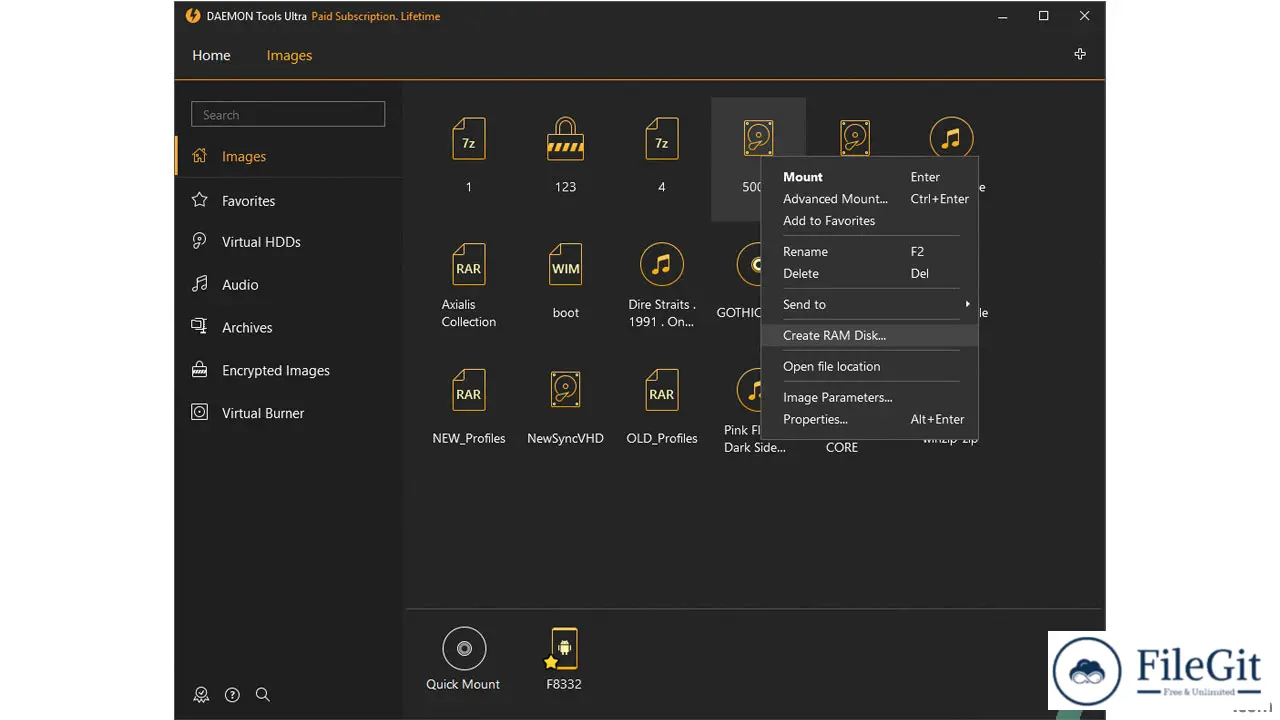Viewport: 1280px width, 720px height.
Task: Click the Audio music note icon
Action: 200,284
